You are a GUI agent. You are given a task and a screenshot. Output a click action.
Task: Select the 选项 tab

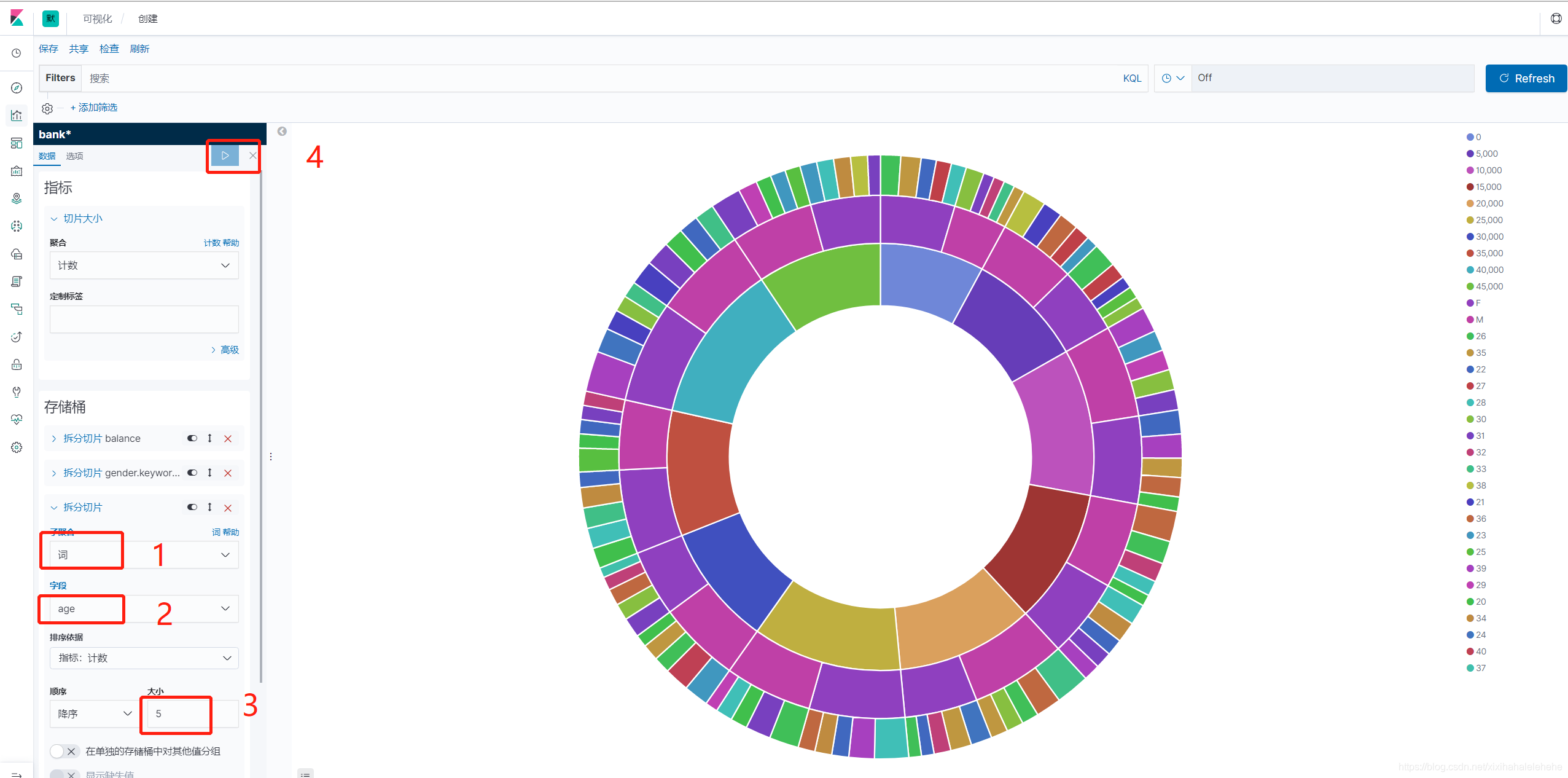(x=76, y=156)
